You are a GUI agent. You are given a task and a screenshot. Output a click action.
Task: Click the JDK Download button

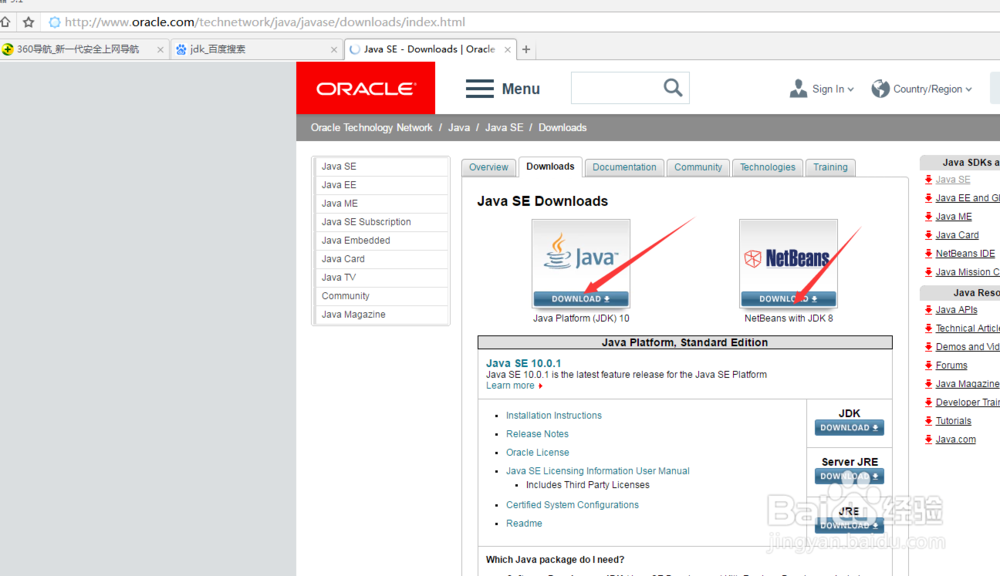point(849,427)
